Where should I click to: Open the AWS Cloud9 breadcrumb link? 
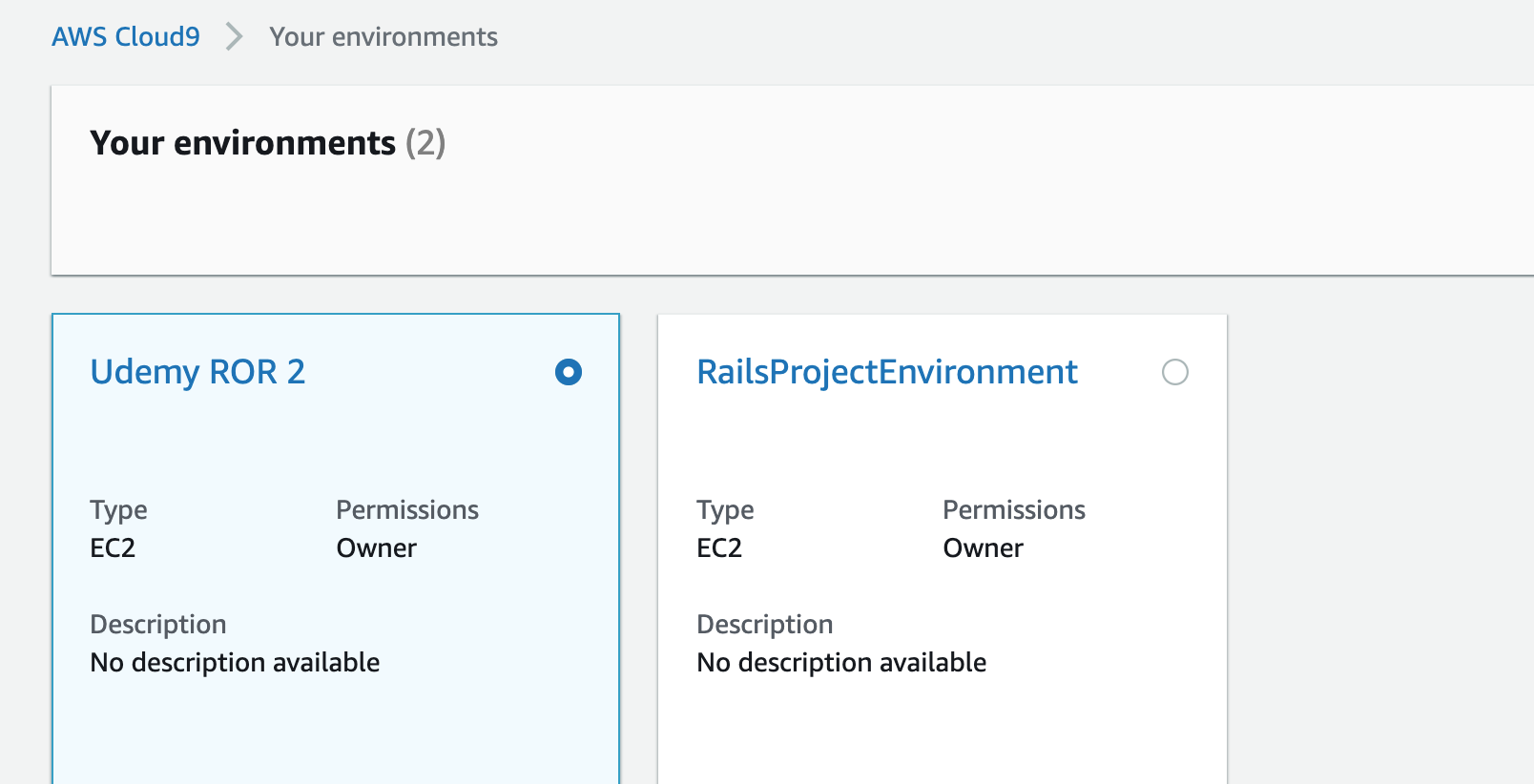(126, 37)
